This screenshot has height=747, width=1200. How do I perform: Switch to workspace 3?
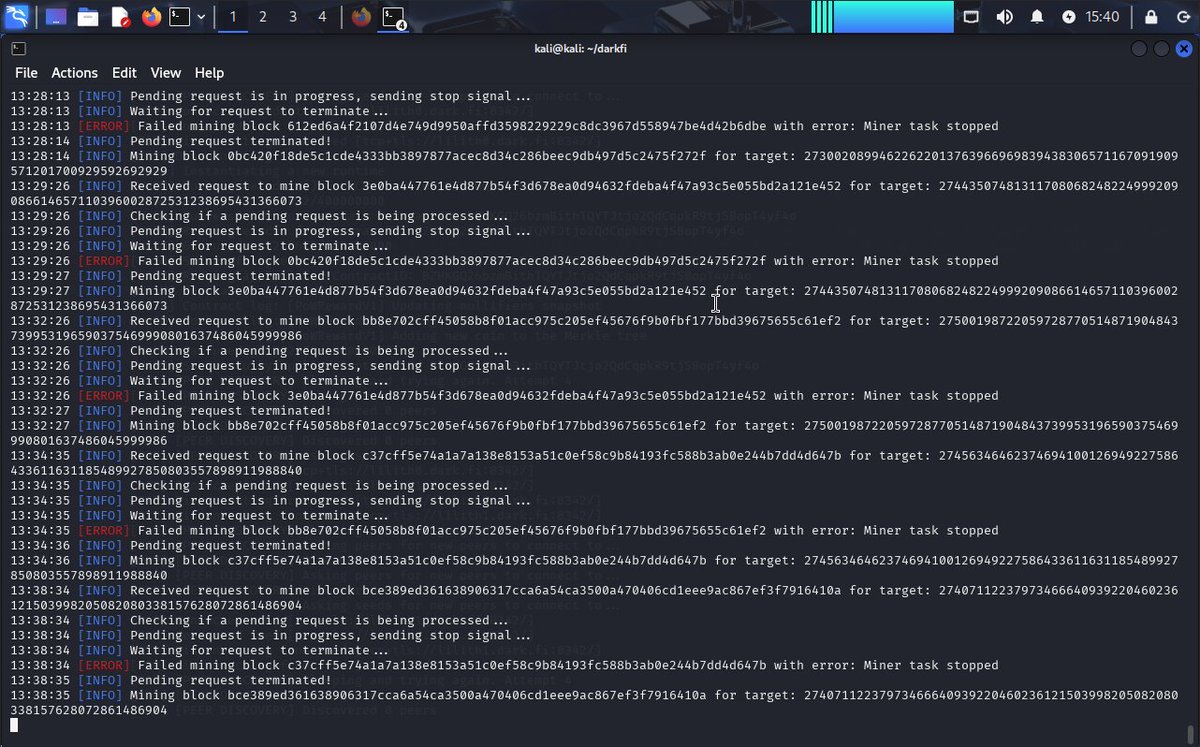[293, 17]
